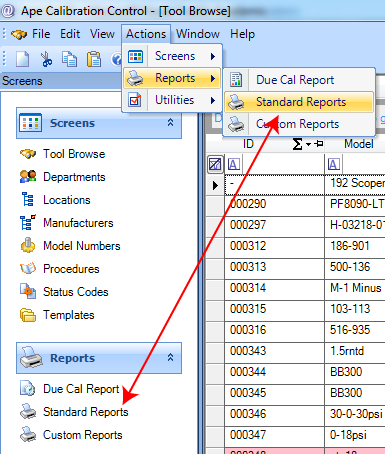Choose Custom Reports from the Reports submenu
The height and width of the screenshot is (454, 385).
click(x=299, y=124)
